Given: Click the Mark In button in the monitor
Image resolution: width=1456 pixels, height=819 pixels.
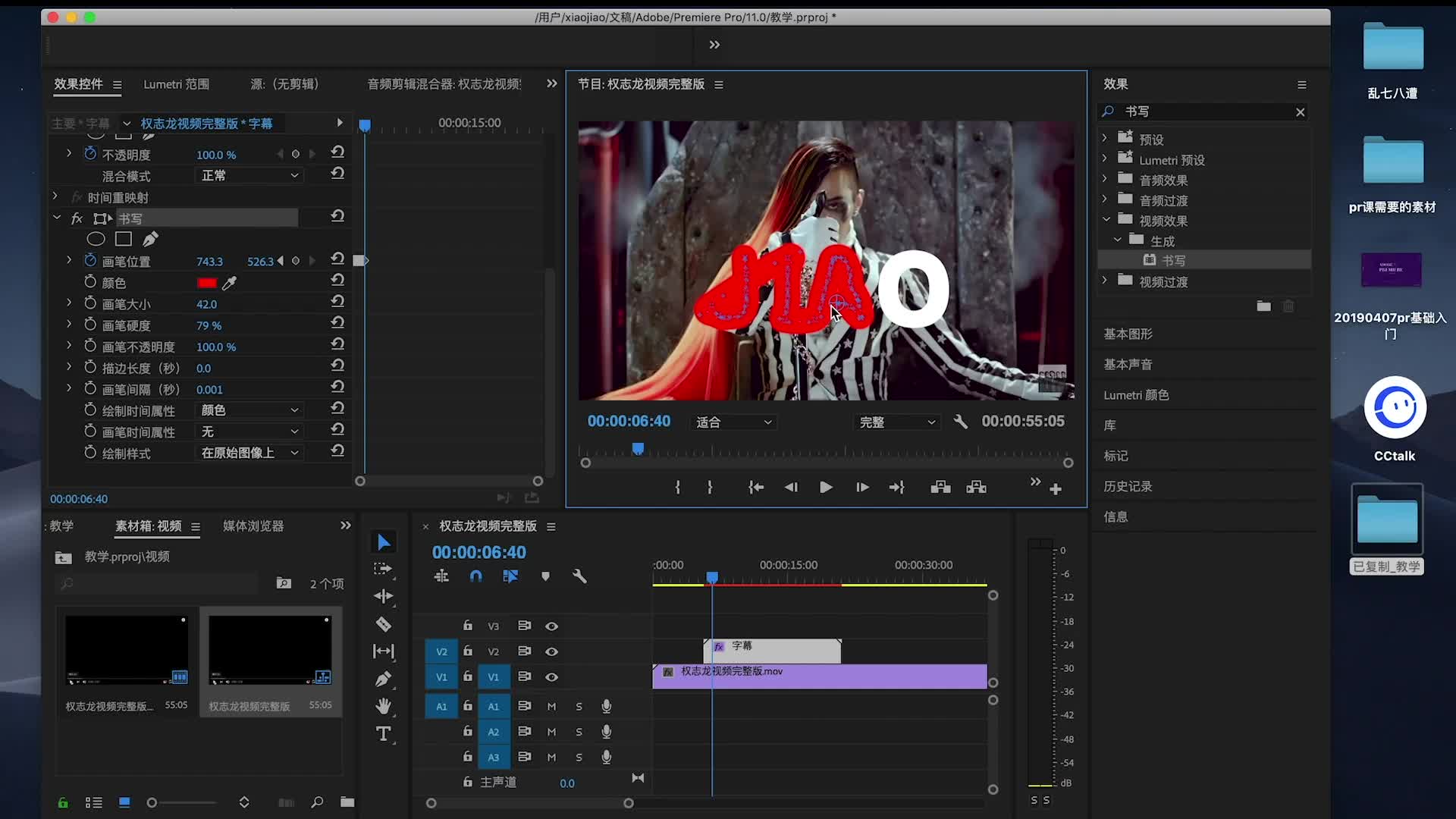Looking at the screenshot, I should tap(677, 488).
